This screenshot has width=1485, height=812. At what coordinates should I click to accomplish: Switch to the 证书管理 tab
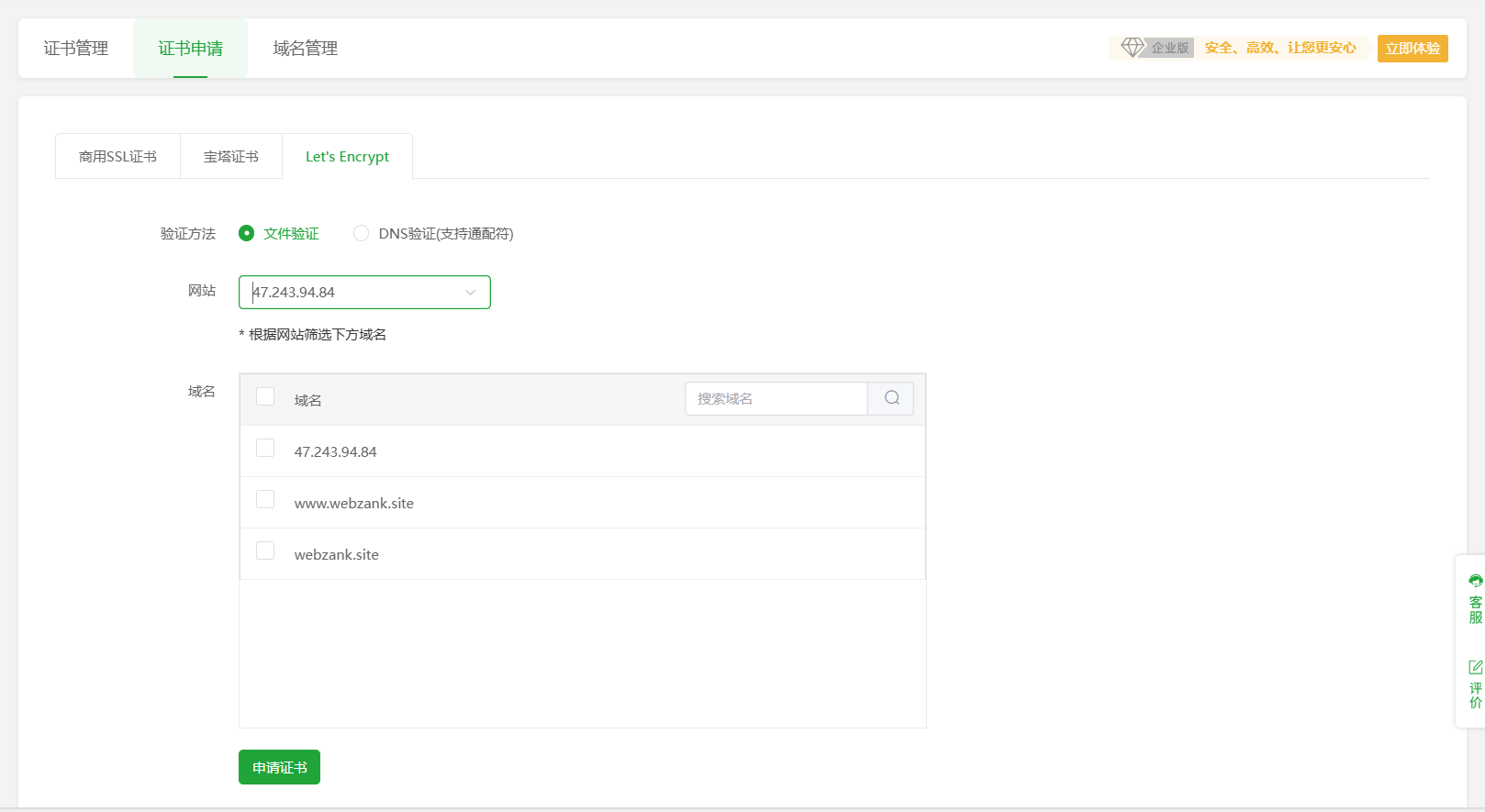(76, 49)
